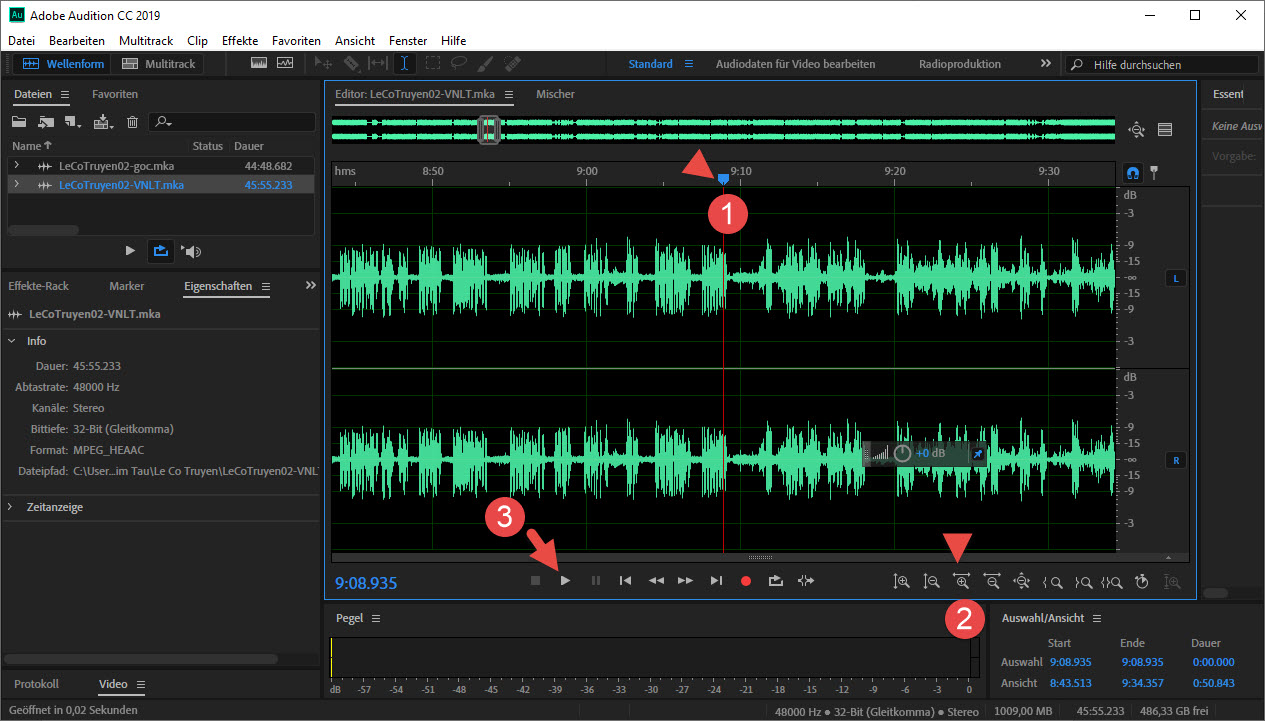Click the Fast Forward transport button
The width and height of the screenshot is (1265, 721).
(x=685, y=580)
